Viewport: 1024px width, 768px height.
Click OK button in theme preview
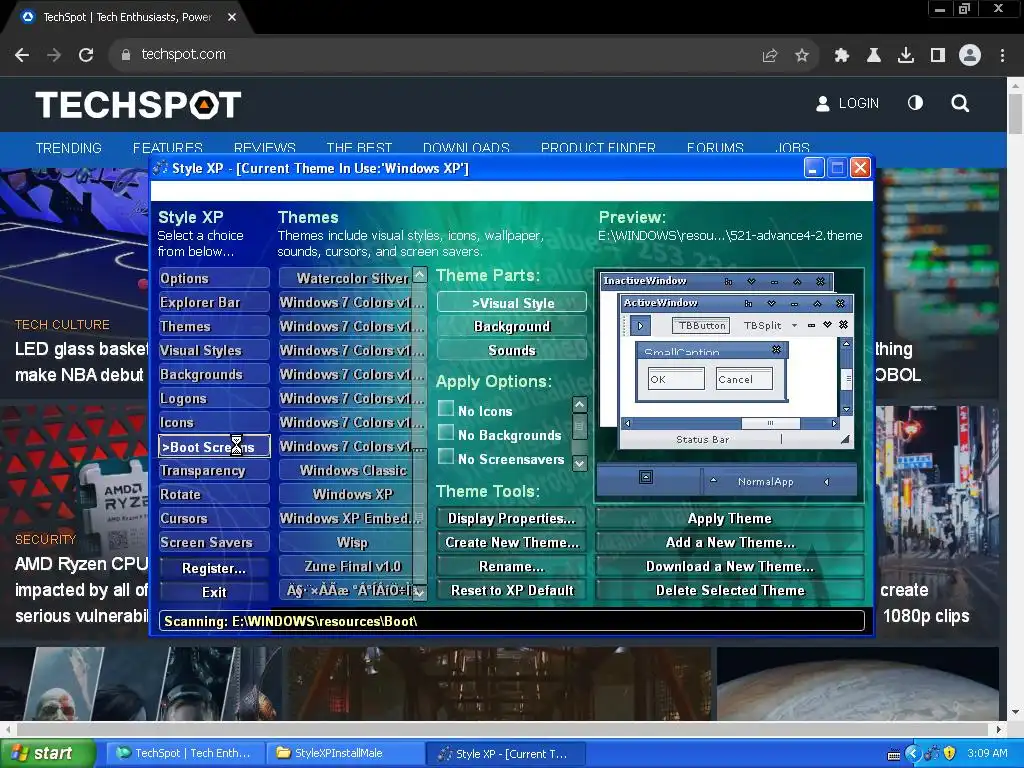[x=676, y=379]
